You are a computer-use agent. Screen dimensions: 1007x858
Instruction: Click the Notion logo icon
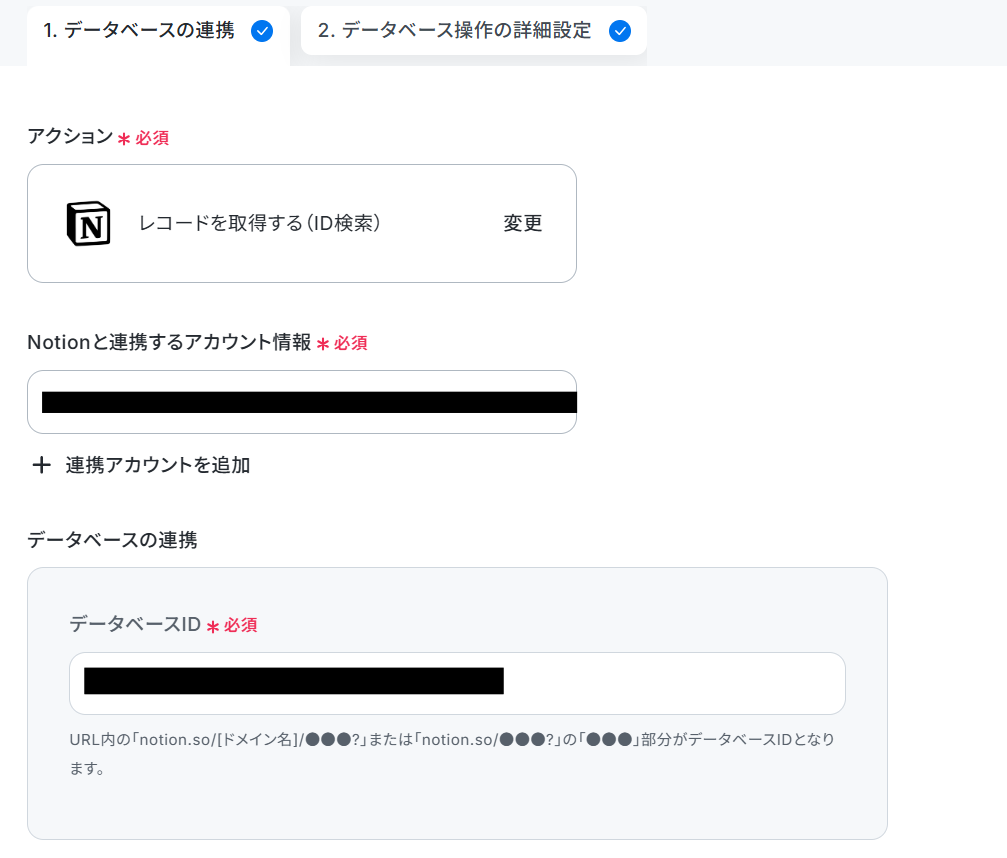[x=89, y=223]
